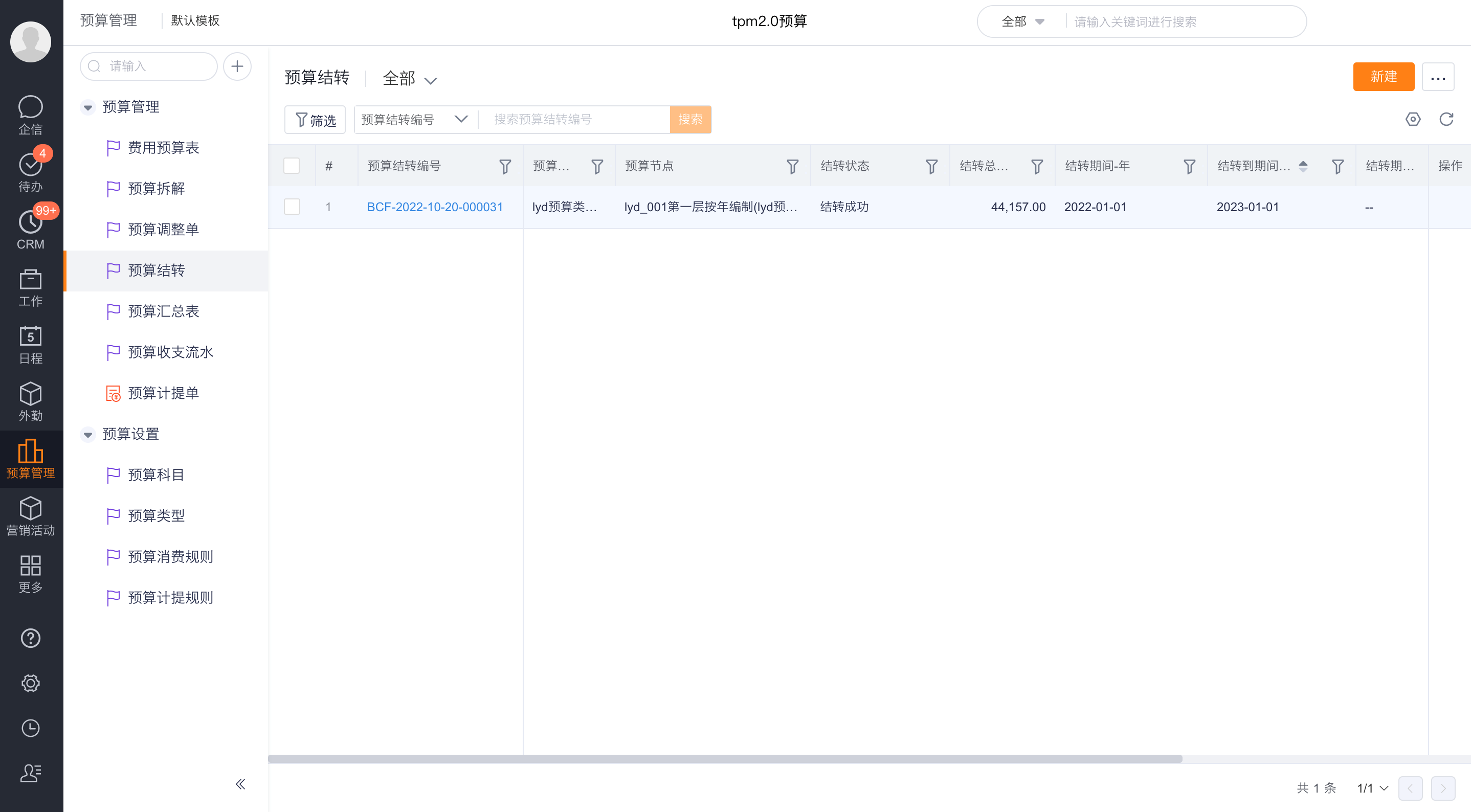Filter the 预算结转编号 column
Image resolution: width=1471 pixels, height=812 pixels.
(x=505, y=166)
